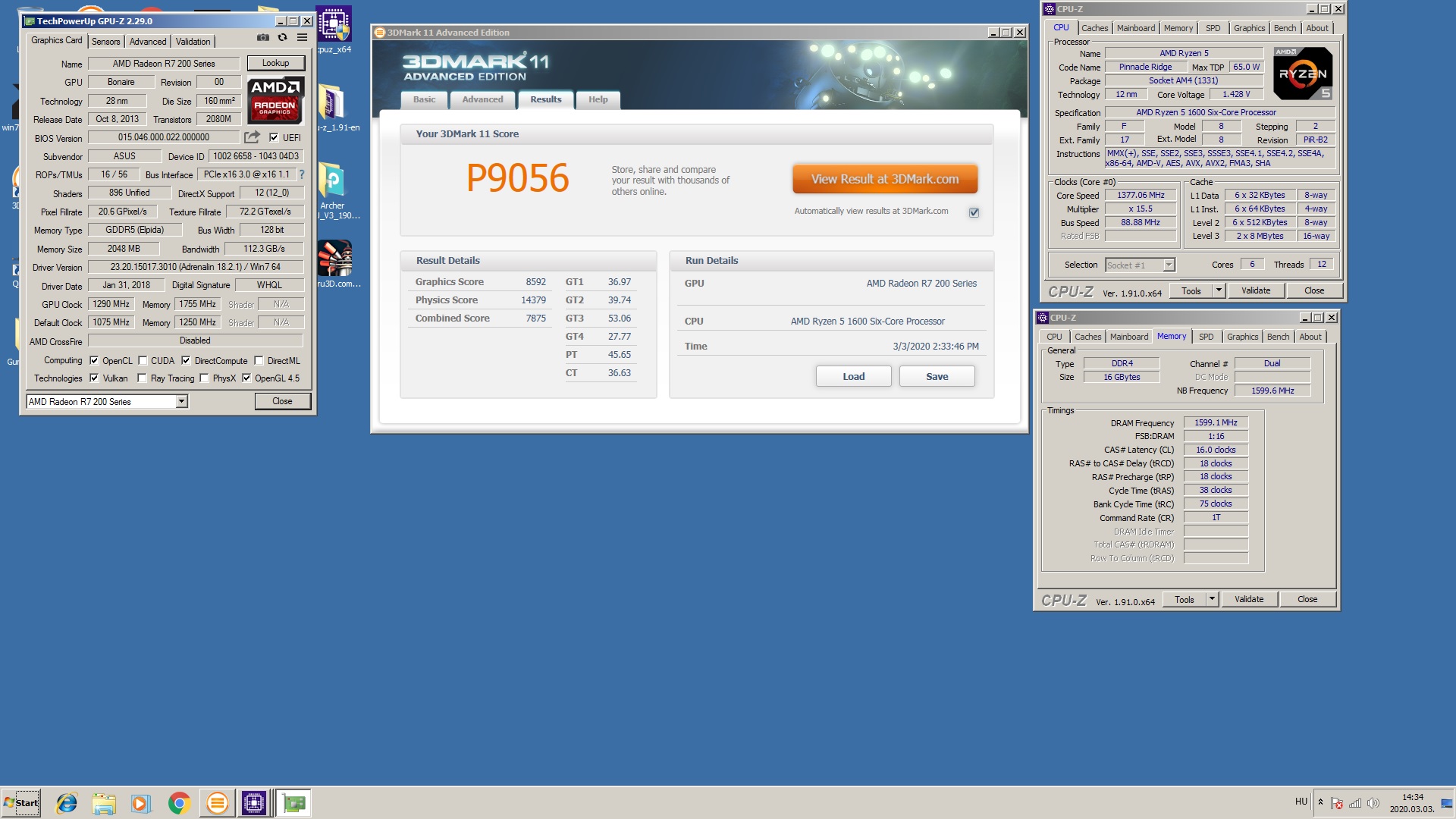The width and height of the screenshot is (1456, 819).
Task: Click the network signal tray icon
Action: click(1355, 803)
